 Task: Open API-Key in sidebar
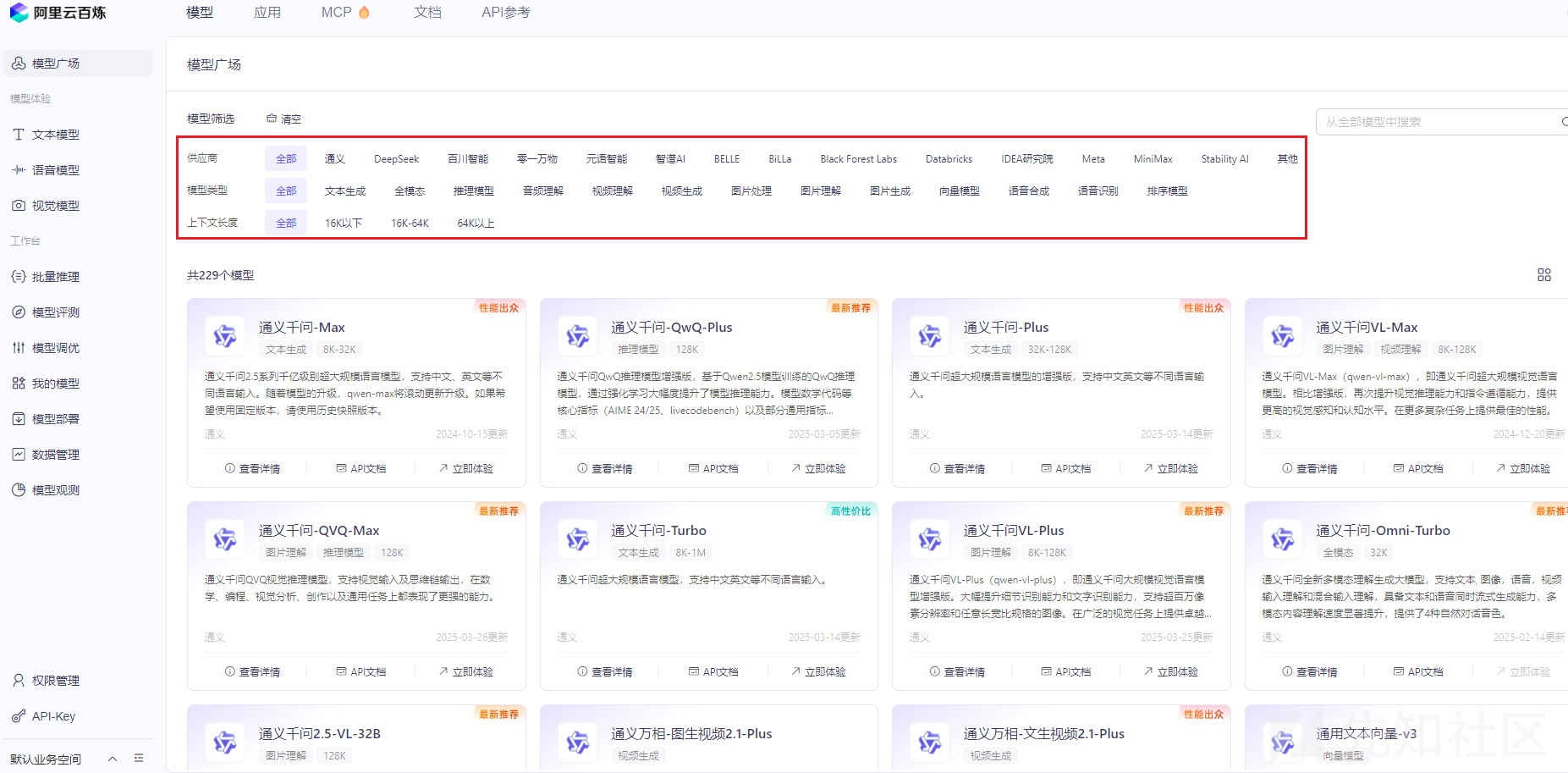[x=53, y=716]
